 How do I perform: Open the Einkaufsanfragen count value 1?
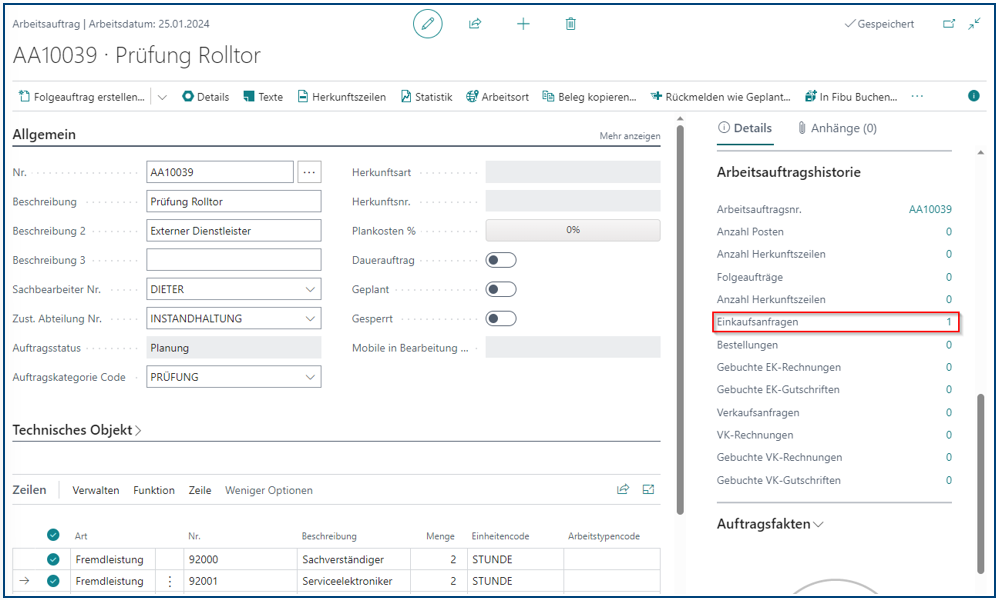[948, 322]
